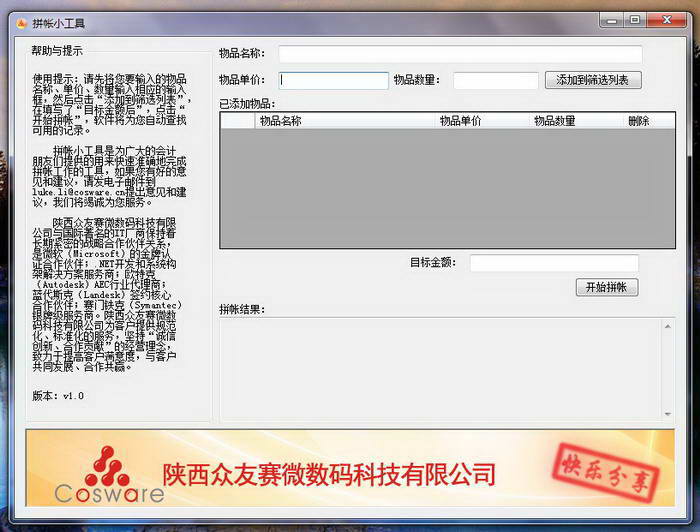Click the 物品数量 column header
Image resolution: width=700 pixels, height=532 pixels.
pos(576,121)
